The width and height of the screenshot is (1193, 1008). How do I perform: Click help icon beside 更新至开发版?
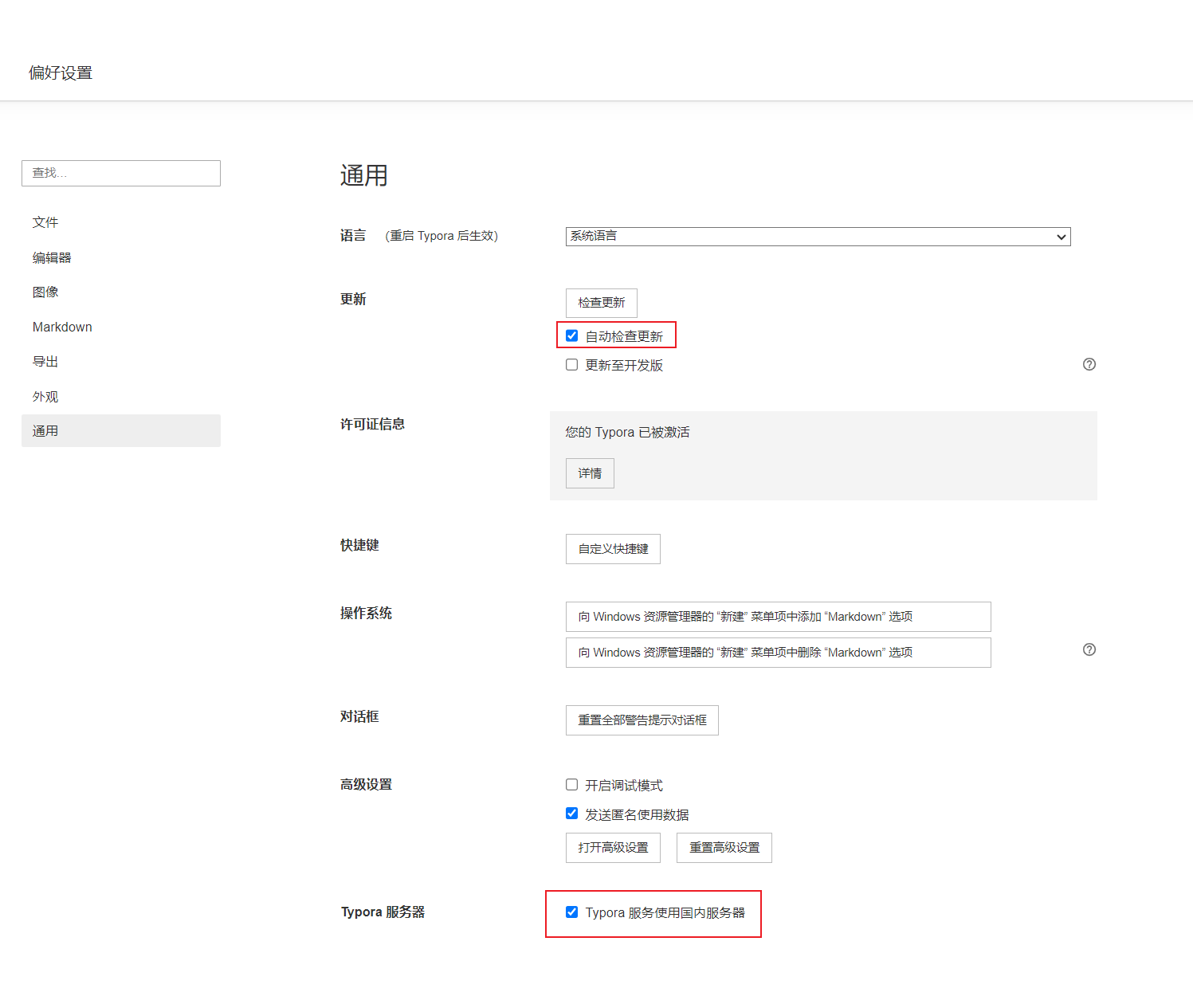[1089, 364]
